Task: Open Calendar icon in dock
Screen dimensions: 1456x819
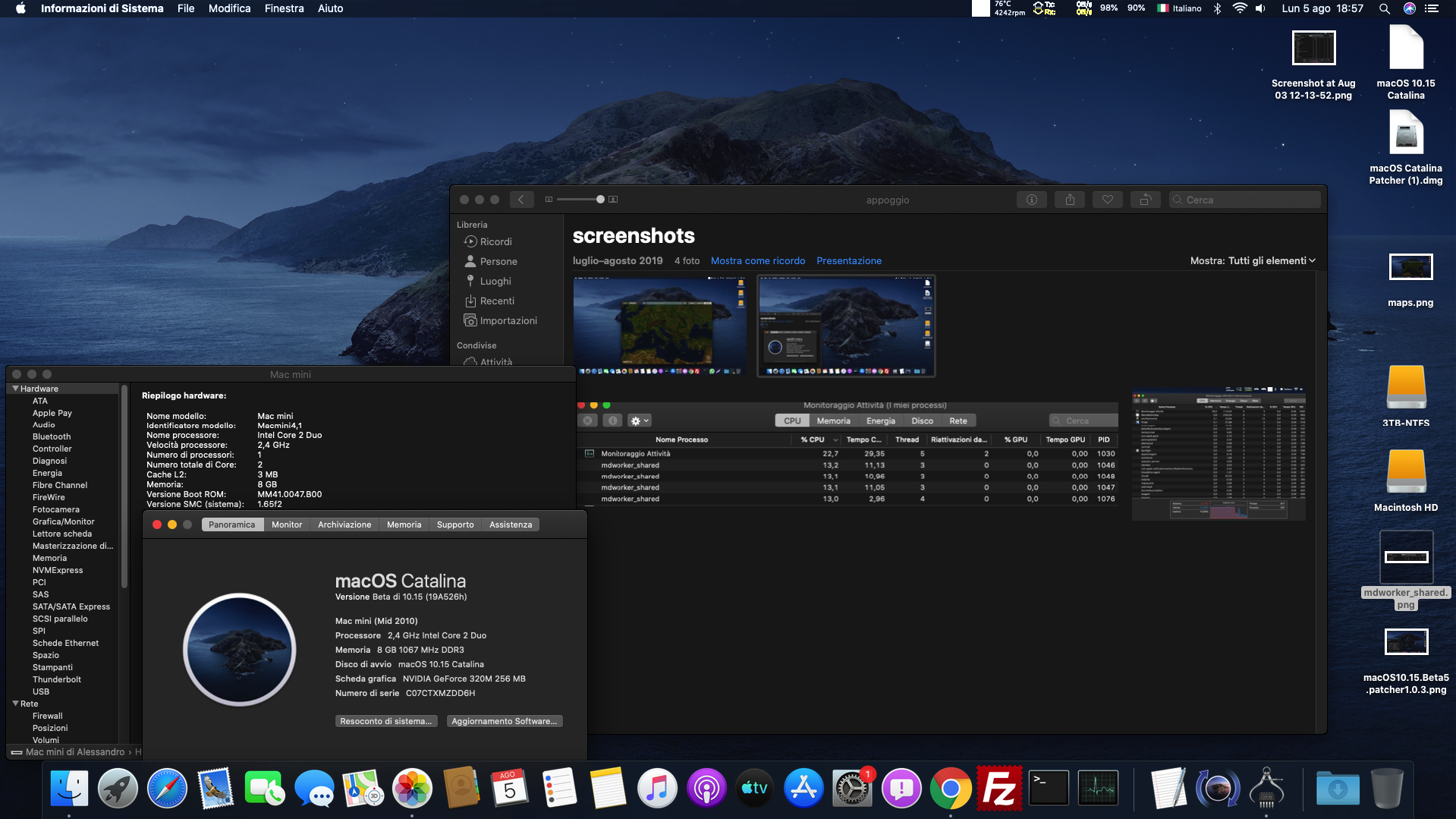Action: click(x=510, y=789)
